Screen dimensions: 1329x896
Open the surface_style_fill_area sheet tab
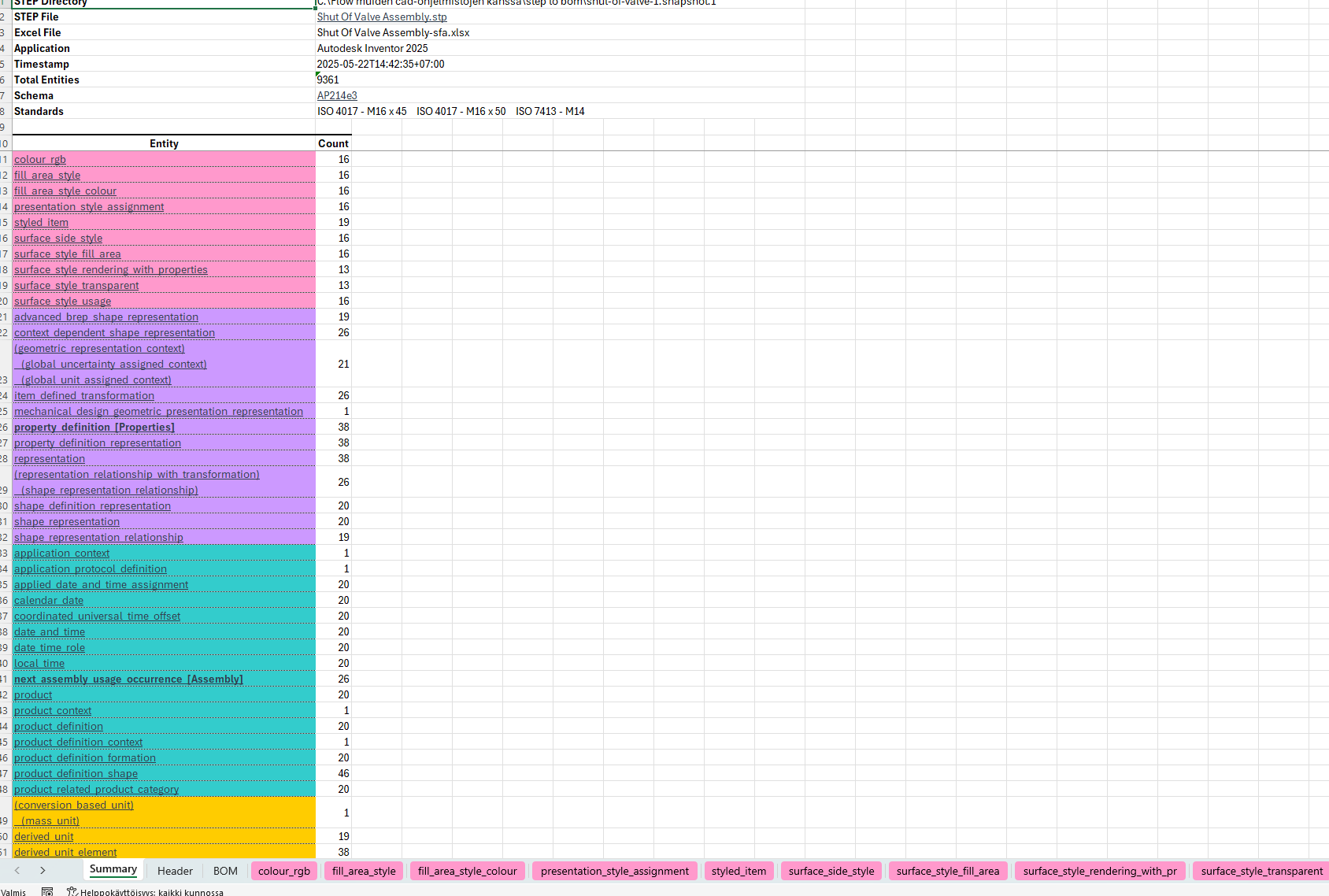point(948,871)
